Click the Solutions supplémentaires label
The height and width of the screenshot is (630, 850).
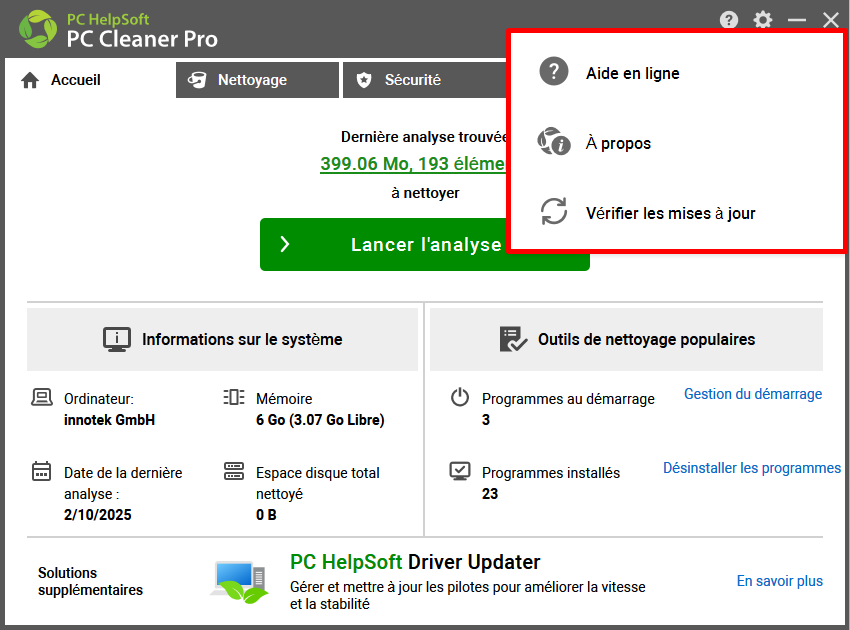[90, 581]
